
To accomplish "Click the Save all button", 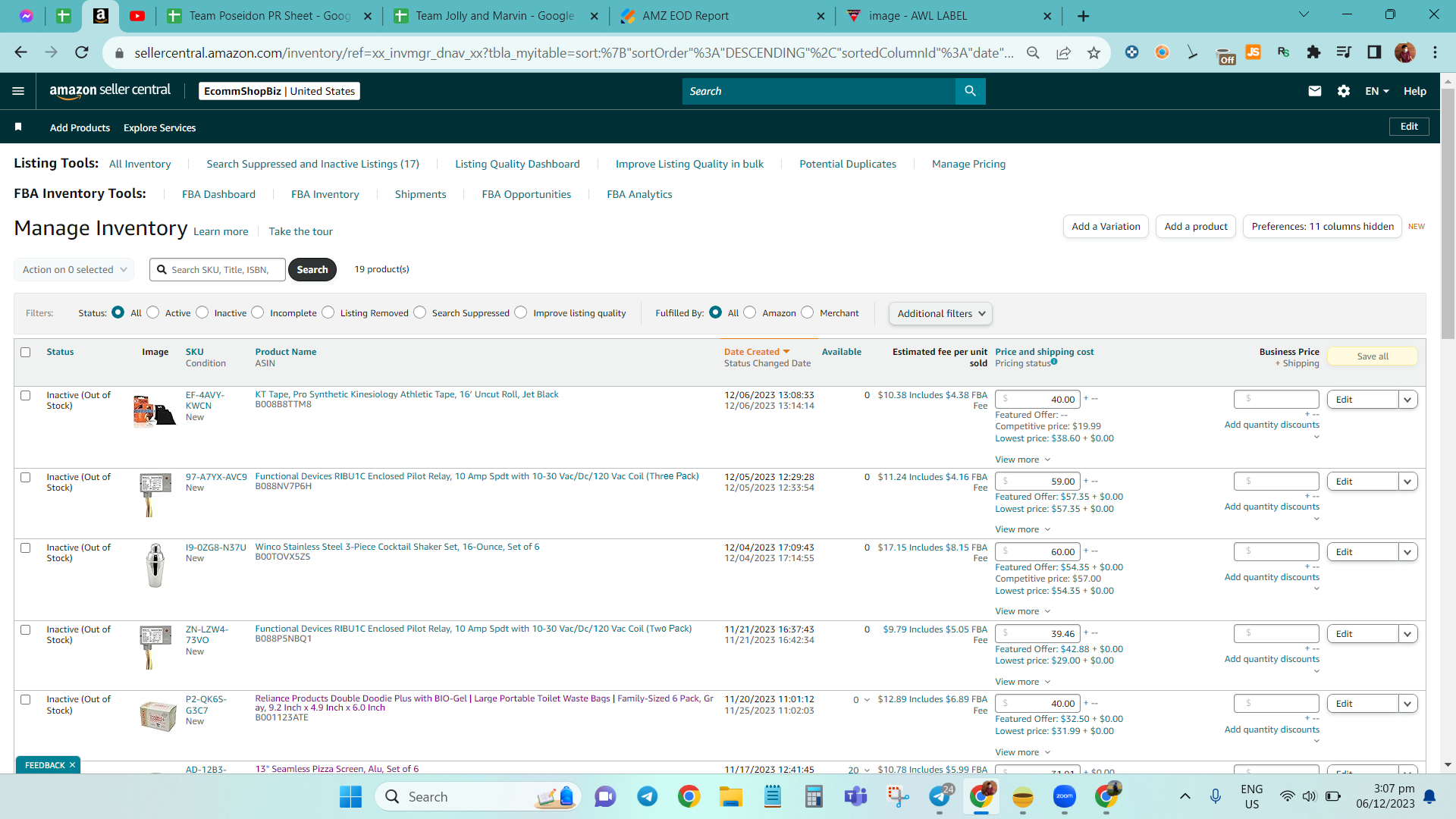I will pyautogui.click(x=1373, y=356).
